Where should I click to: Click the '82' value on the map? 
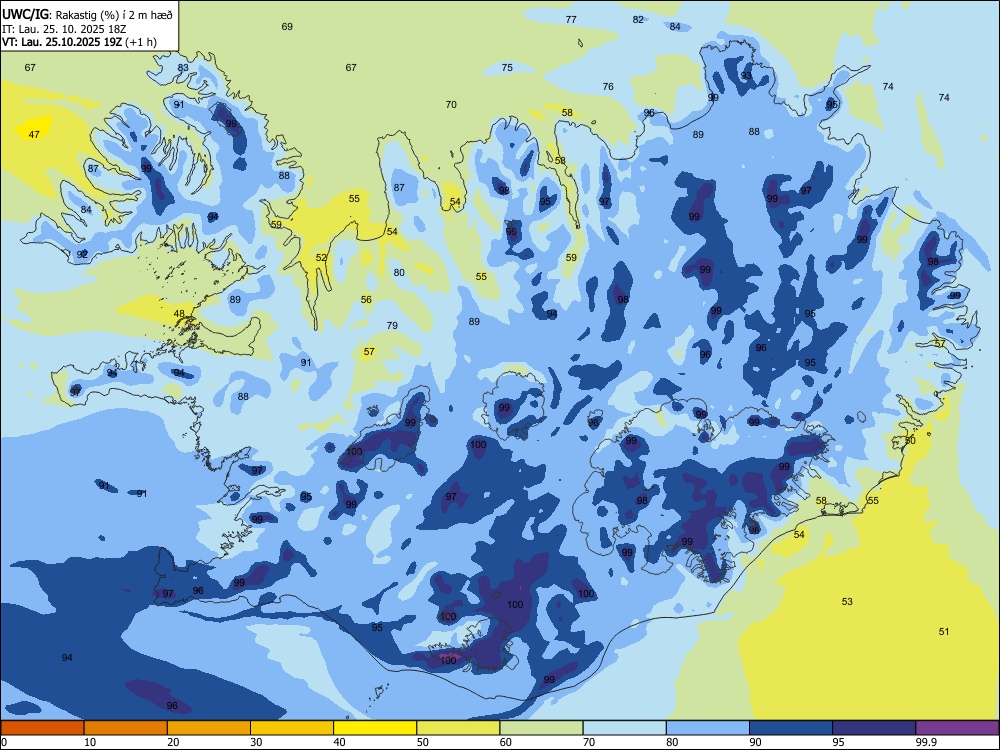638,20
